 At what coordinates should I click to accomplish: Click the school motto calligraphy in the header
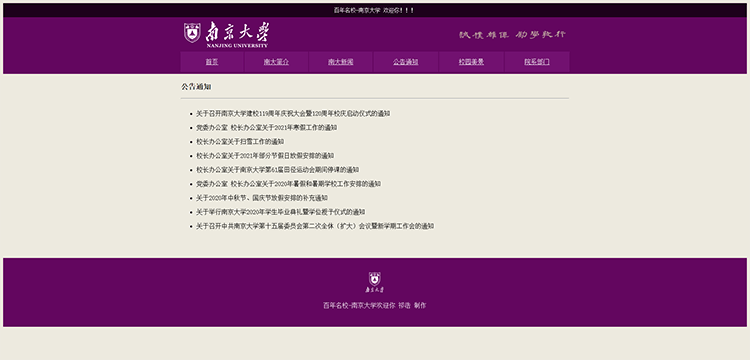click(512, 34)
